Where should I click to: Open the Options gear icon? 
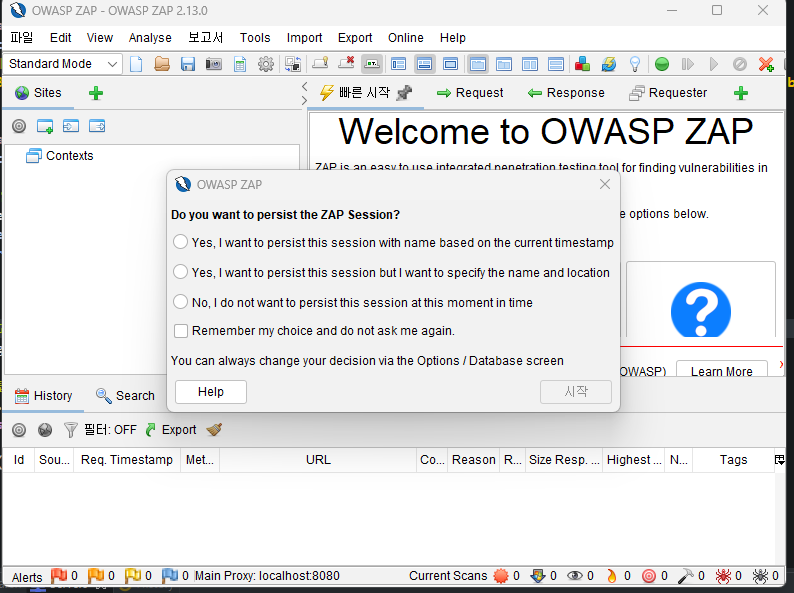266,64
